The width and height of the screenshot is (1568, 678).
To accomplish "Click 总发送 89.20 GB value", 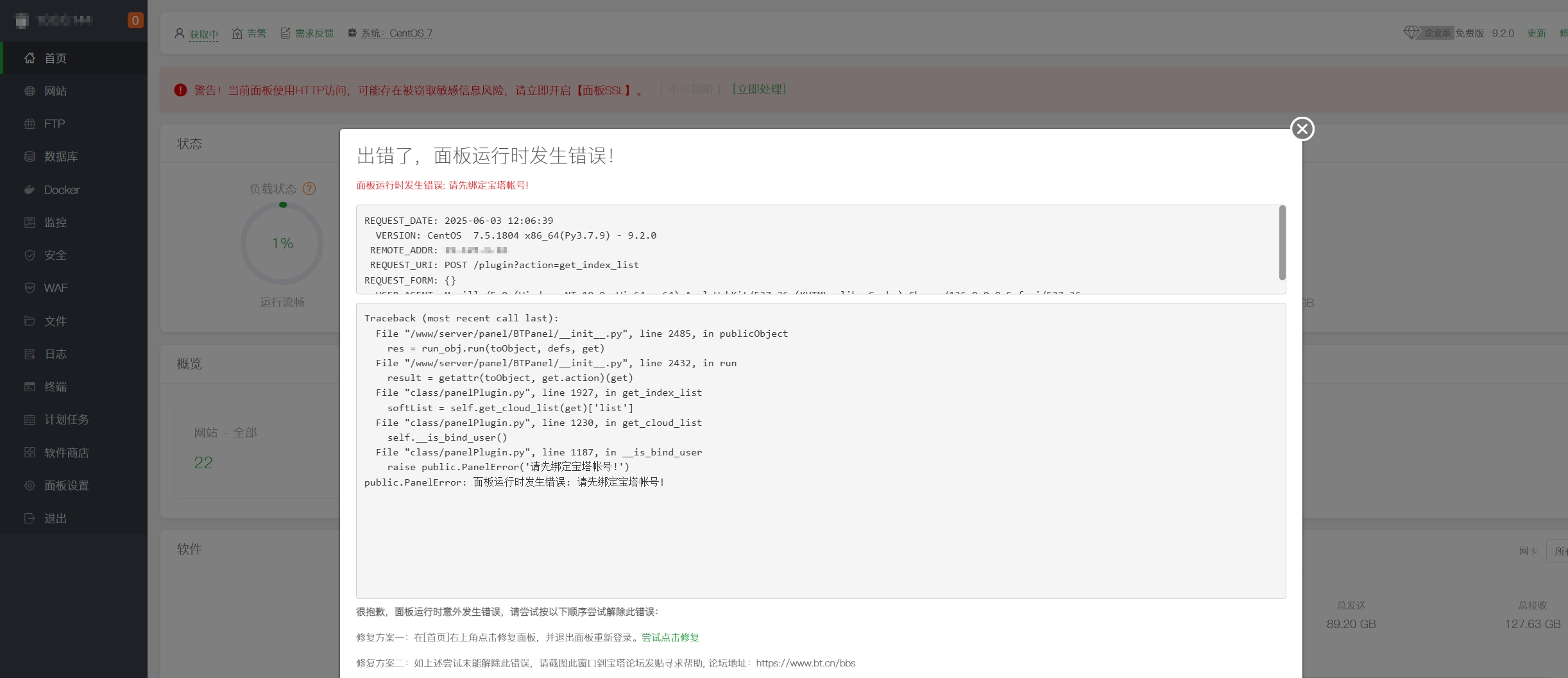I will (x=1351, y=624).
